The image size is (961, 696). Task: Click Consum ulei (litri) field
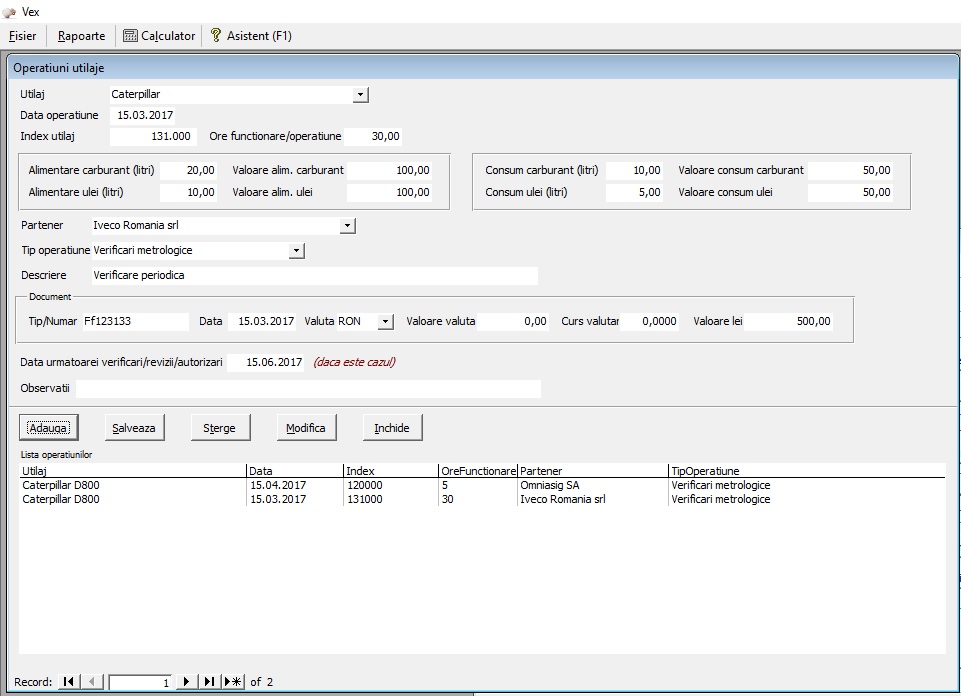(x=634, y=192)
